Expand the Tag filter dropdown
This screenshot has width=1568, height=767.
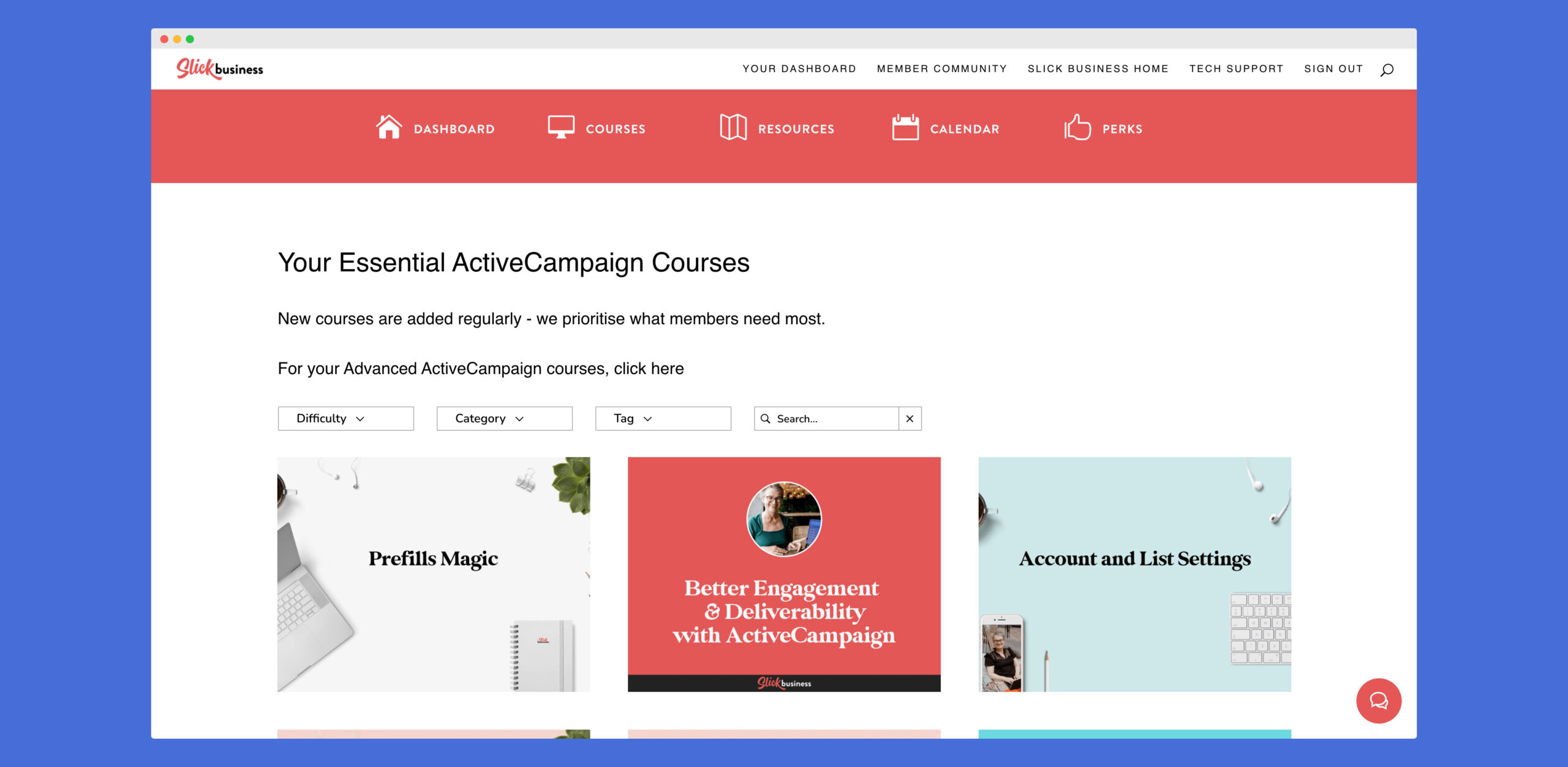(663, 419)
